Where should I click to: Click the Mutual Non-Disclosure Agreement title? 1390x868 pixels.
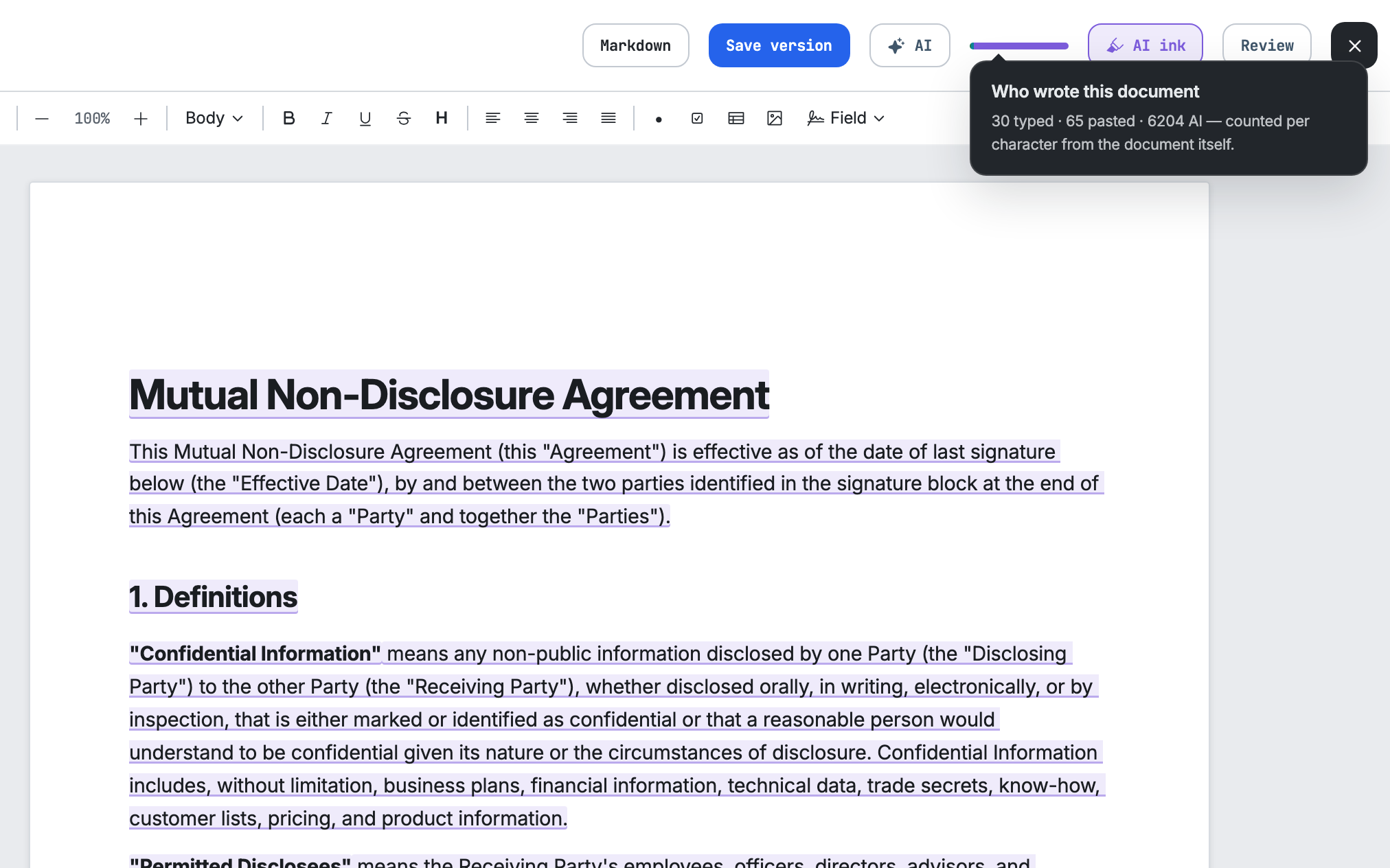coord(449,395)
